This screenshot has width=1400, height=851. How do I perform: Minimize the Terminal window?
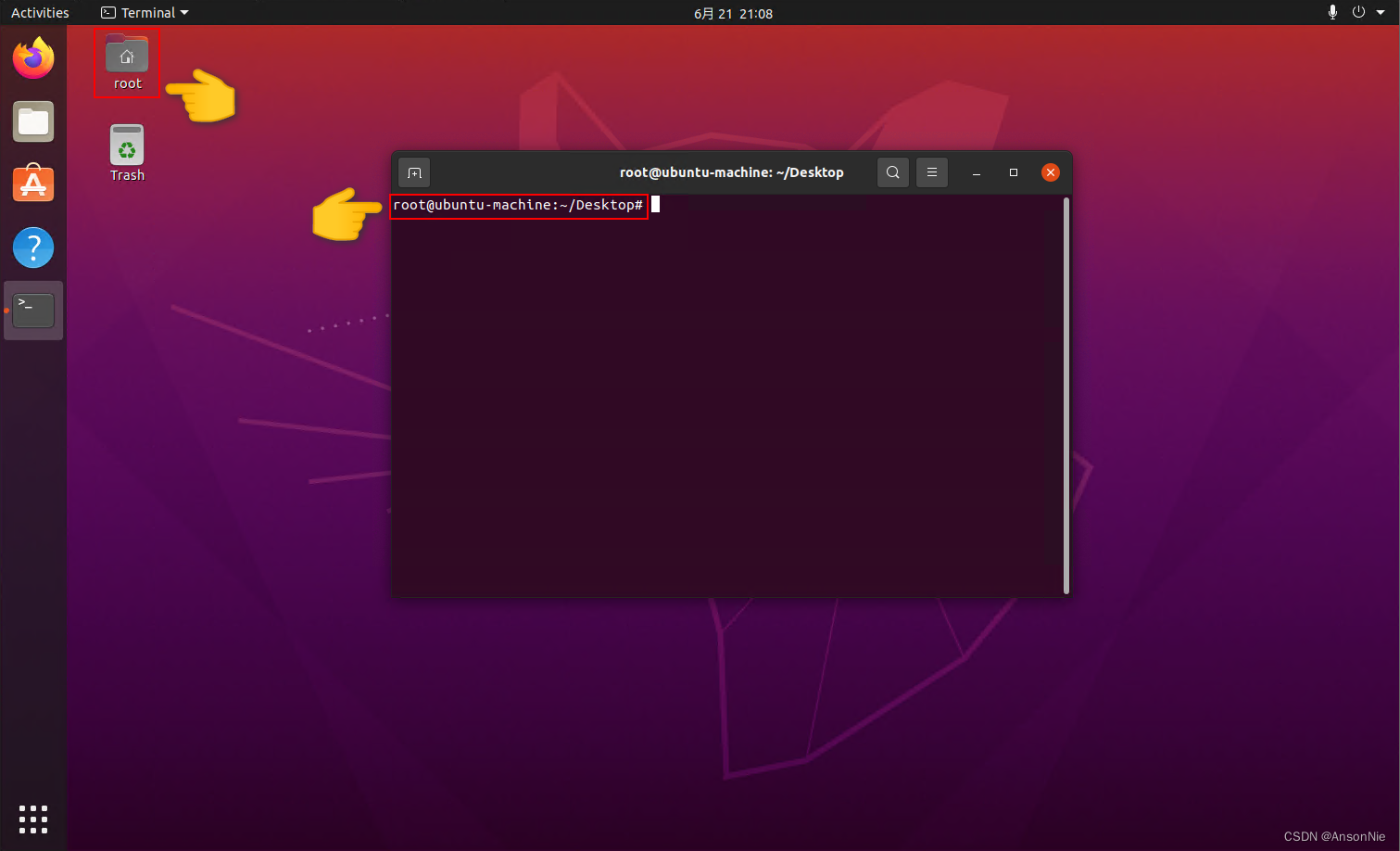[x=977, y=172]
